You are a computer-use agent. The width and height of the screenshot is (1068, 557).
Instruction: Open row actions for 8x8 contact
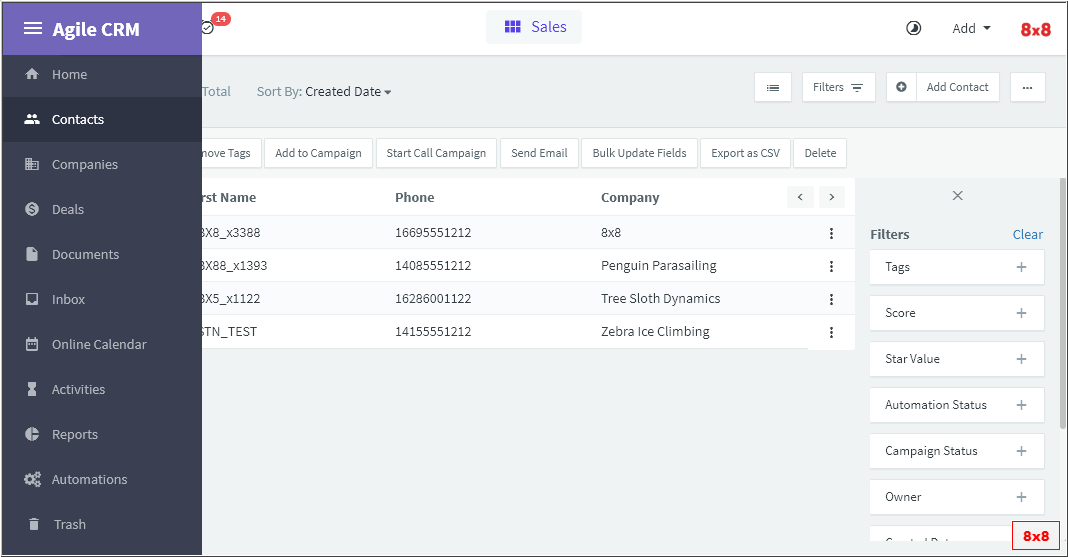point(831,233)
